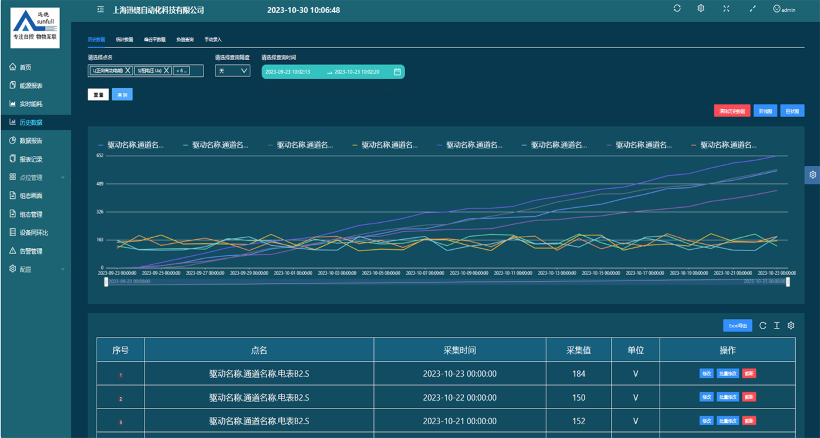This screenshot has height=438, width=820.
Task: Open 报表记录 in the sidebar
Action: pos(35,159)
